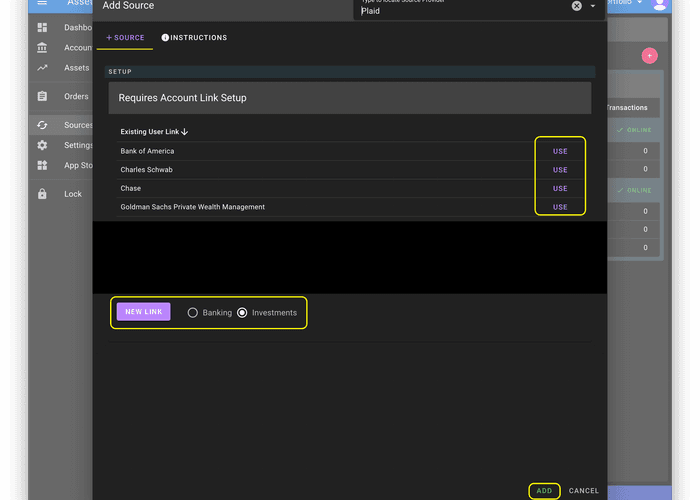Click the Add button
Image resolution: width=700 pixels, height=500 pixels.
(x=544, y=491)
